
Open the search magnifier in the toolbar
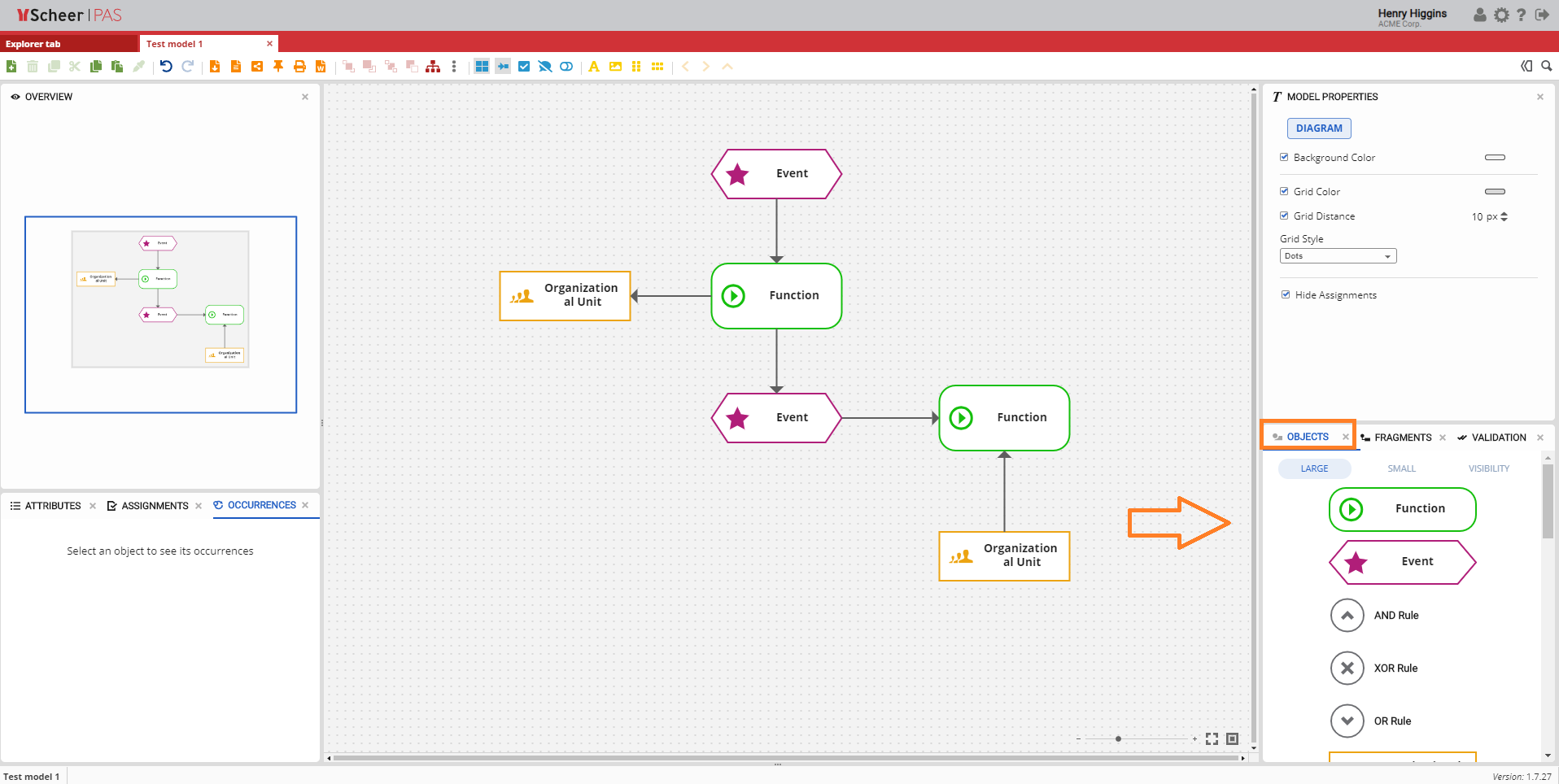(x=1546, y=67)
